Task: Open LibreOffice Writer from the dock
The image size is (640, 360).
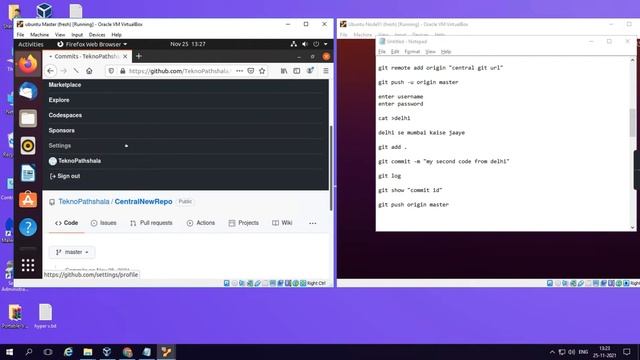Action: 28,173
